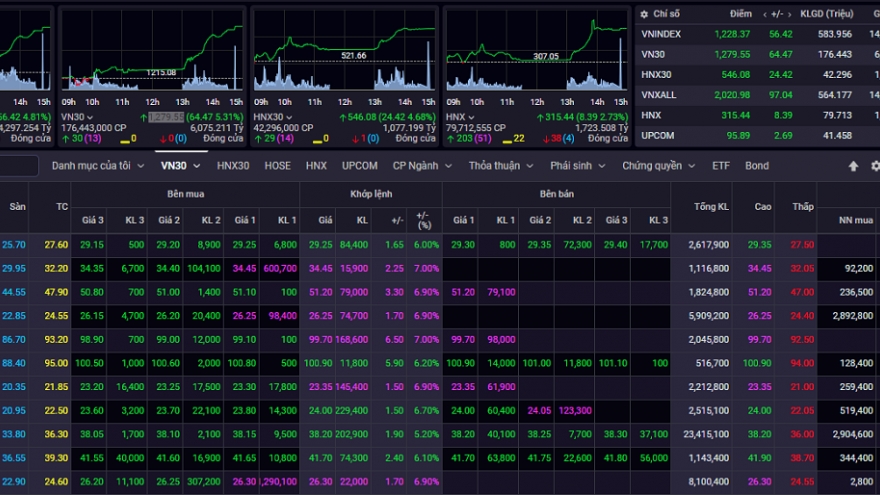The width and height of the screenshot is (880, 495).
Task: Click the stock search input field
Action: click(18, 166)
